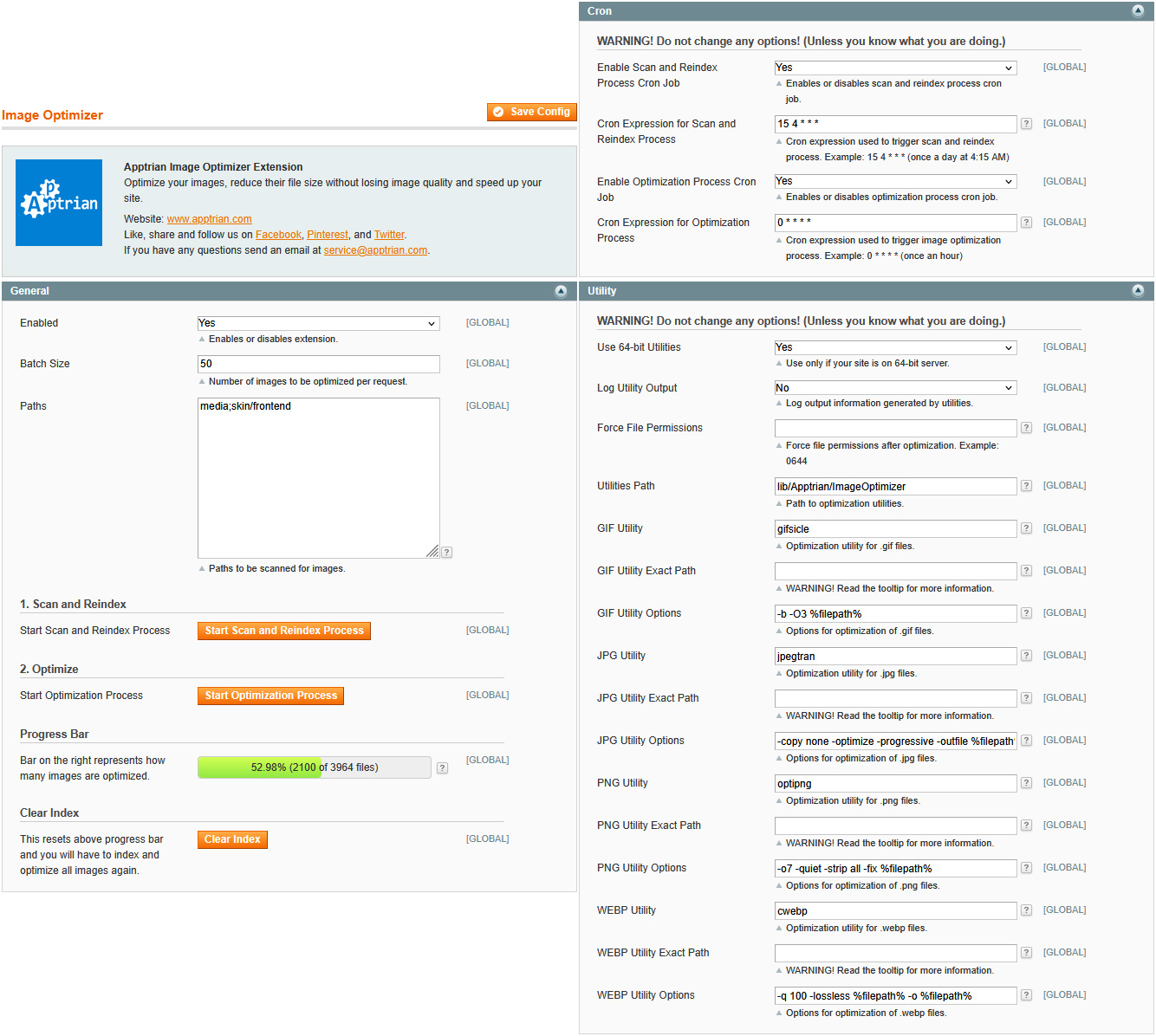
Task: Open the Enabled dropdown in General section
Action: (318, 323)
